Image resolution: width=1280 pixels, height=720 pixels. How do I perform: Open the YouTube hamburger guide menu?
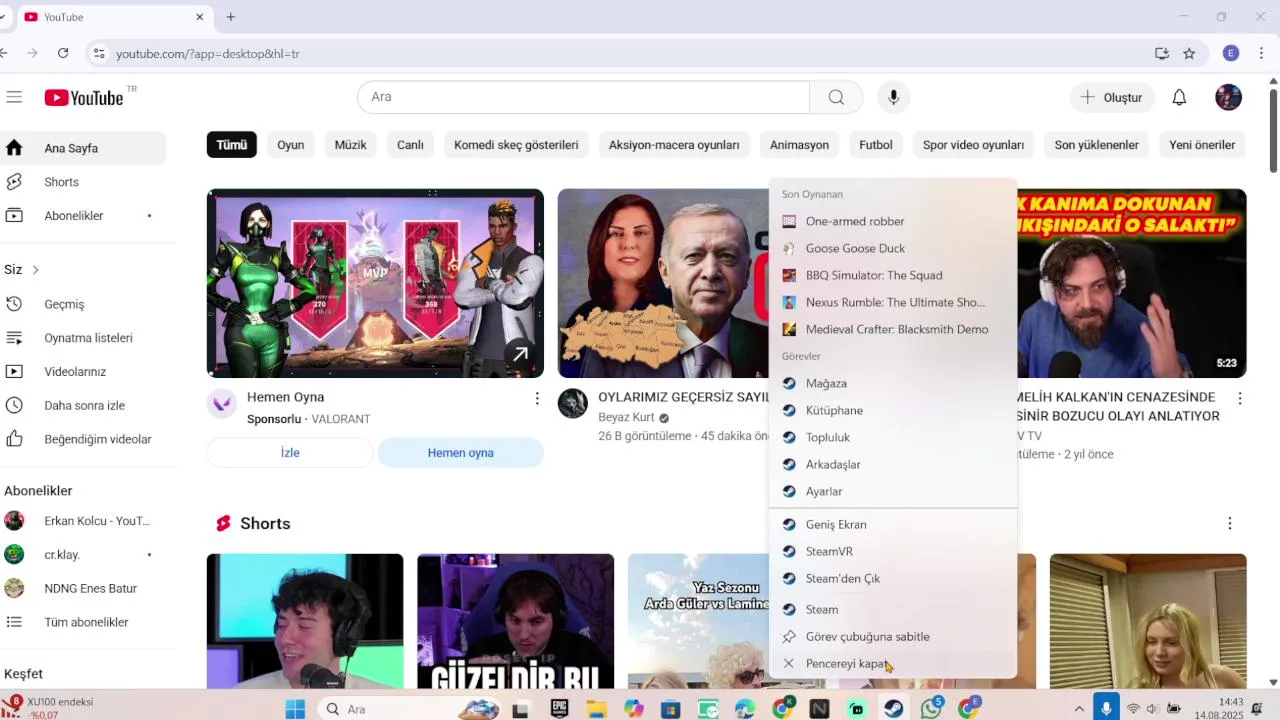14,97
